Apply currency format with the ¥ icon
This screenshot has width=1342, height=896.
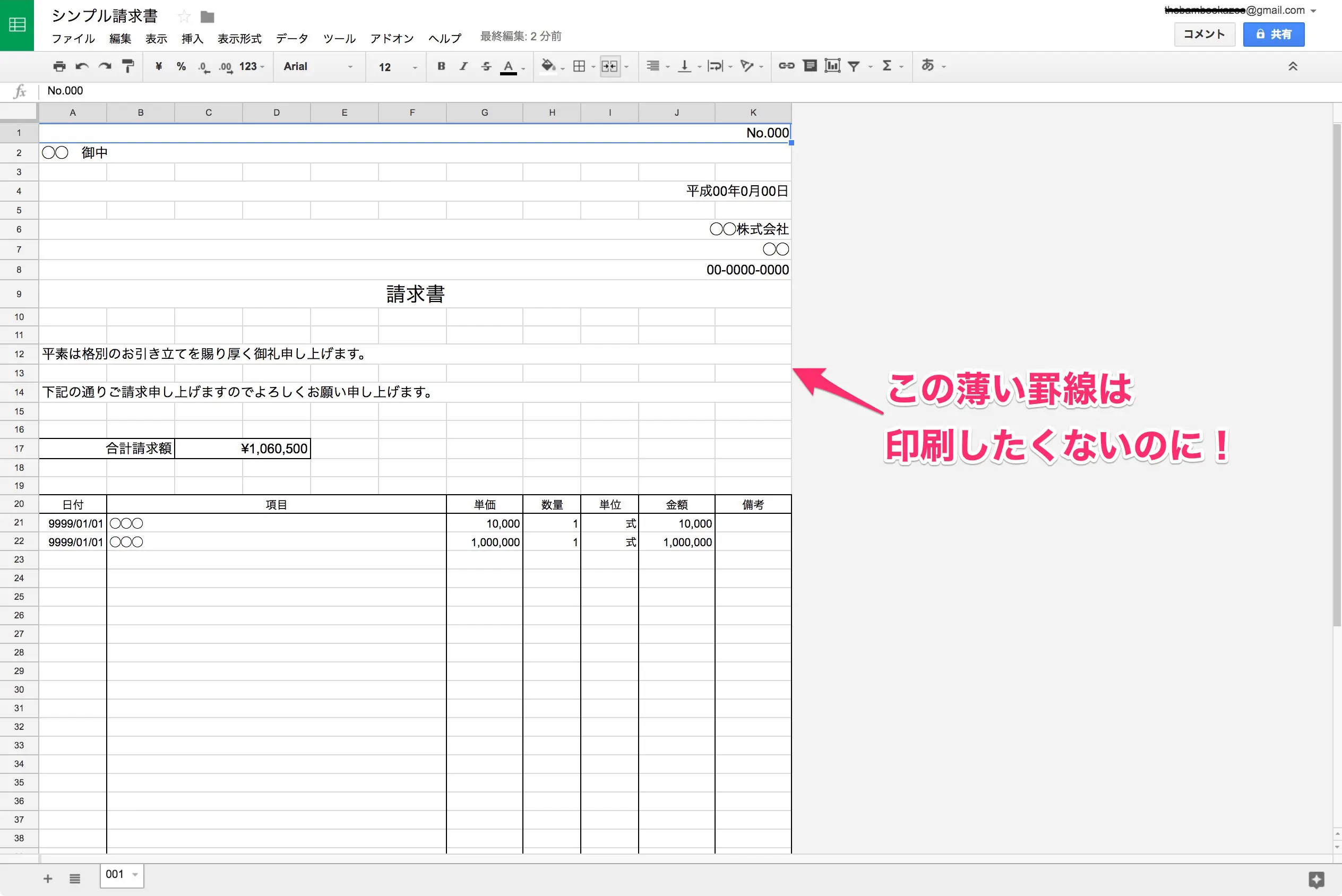click(158, 66)
